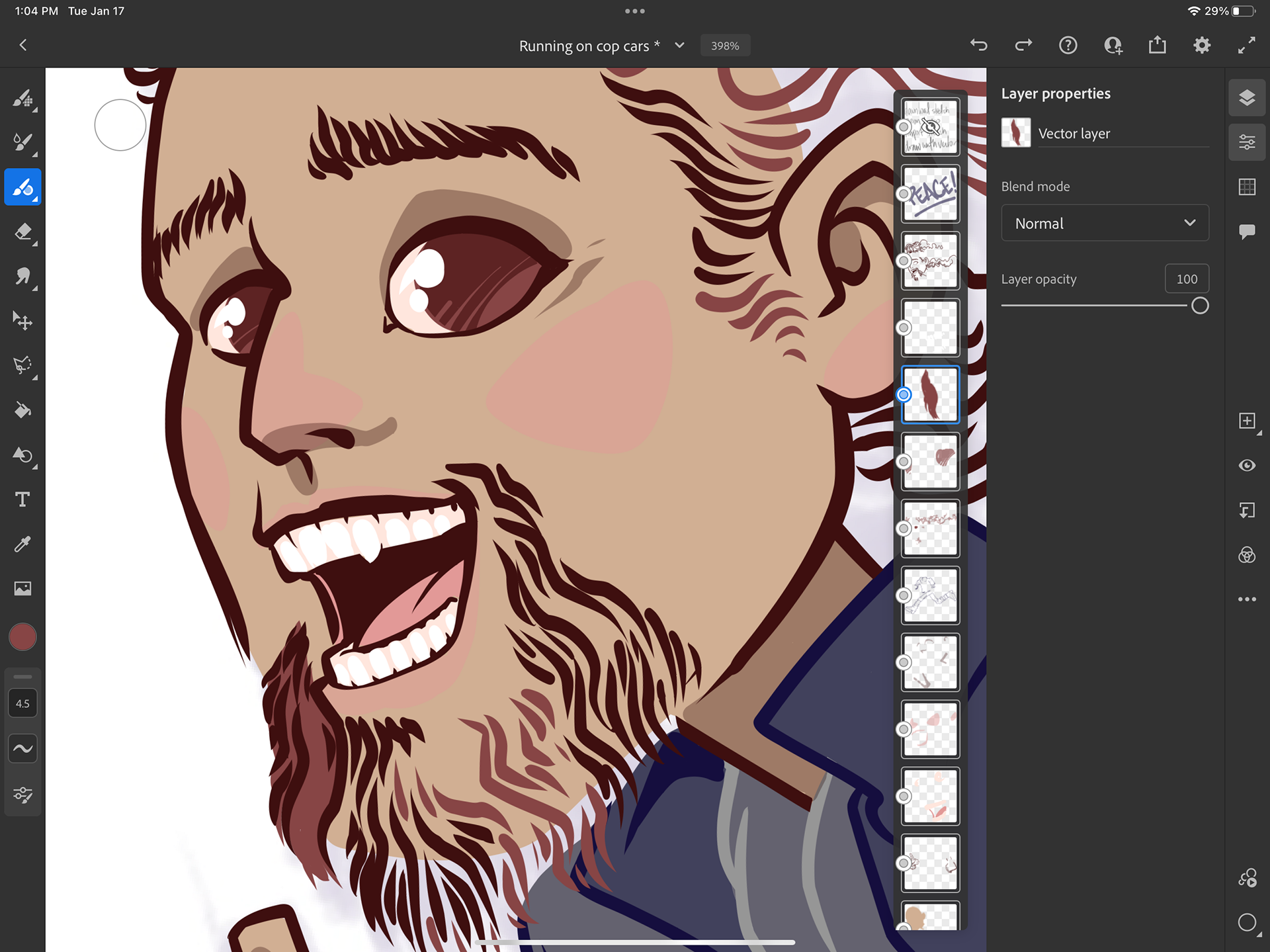Click the white touch shortcut circle on canvas

tap(120, 125)
